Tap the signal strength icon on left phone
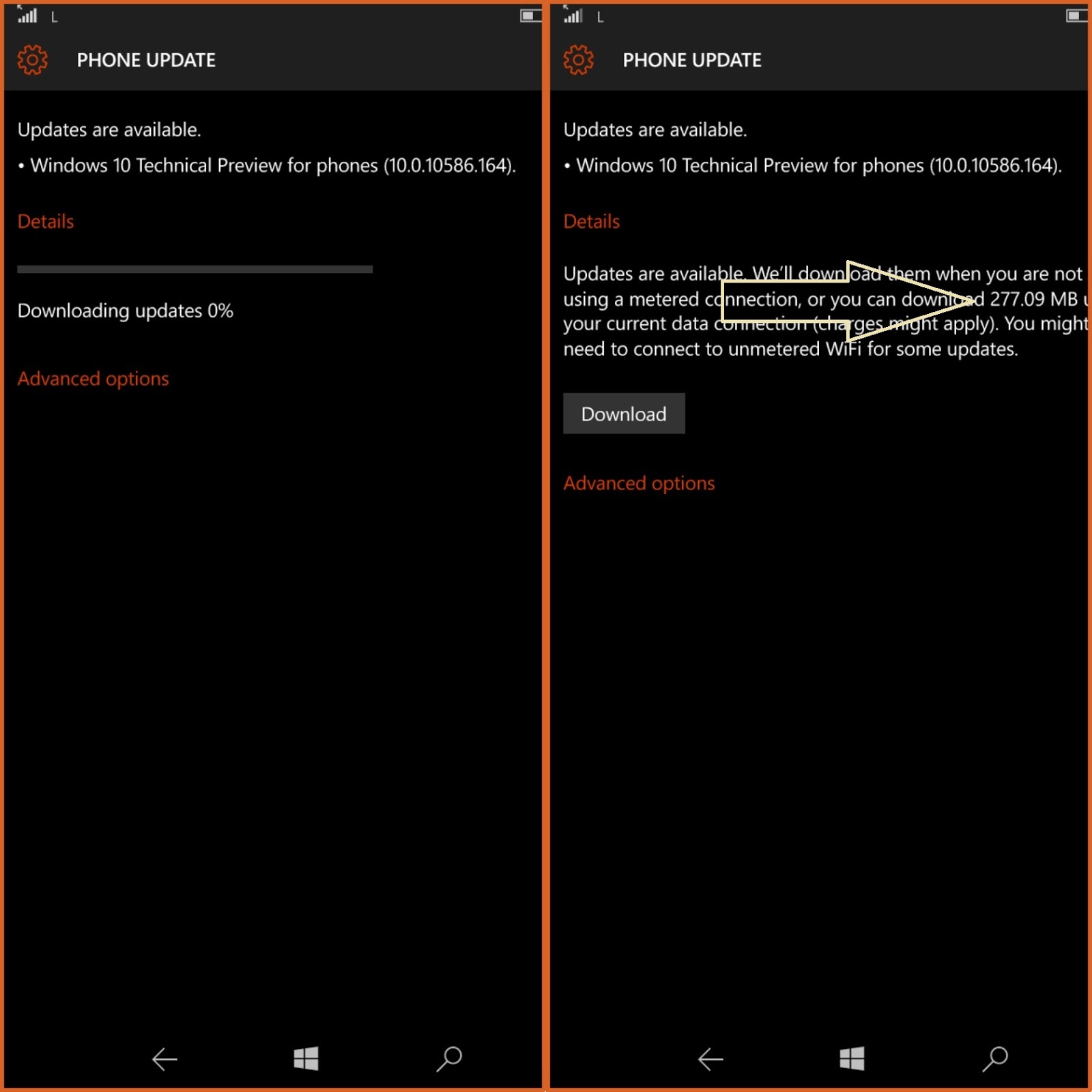Image resolution: width=1092 pixels, height=1092 pixels. (x=27, y=15)
